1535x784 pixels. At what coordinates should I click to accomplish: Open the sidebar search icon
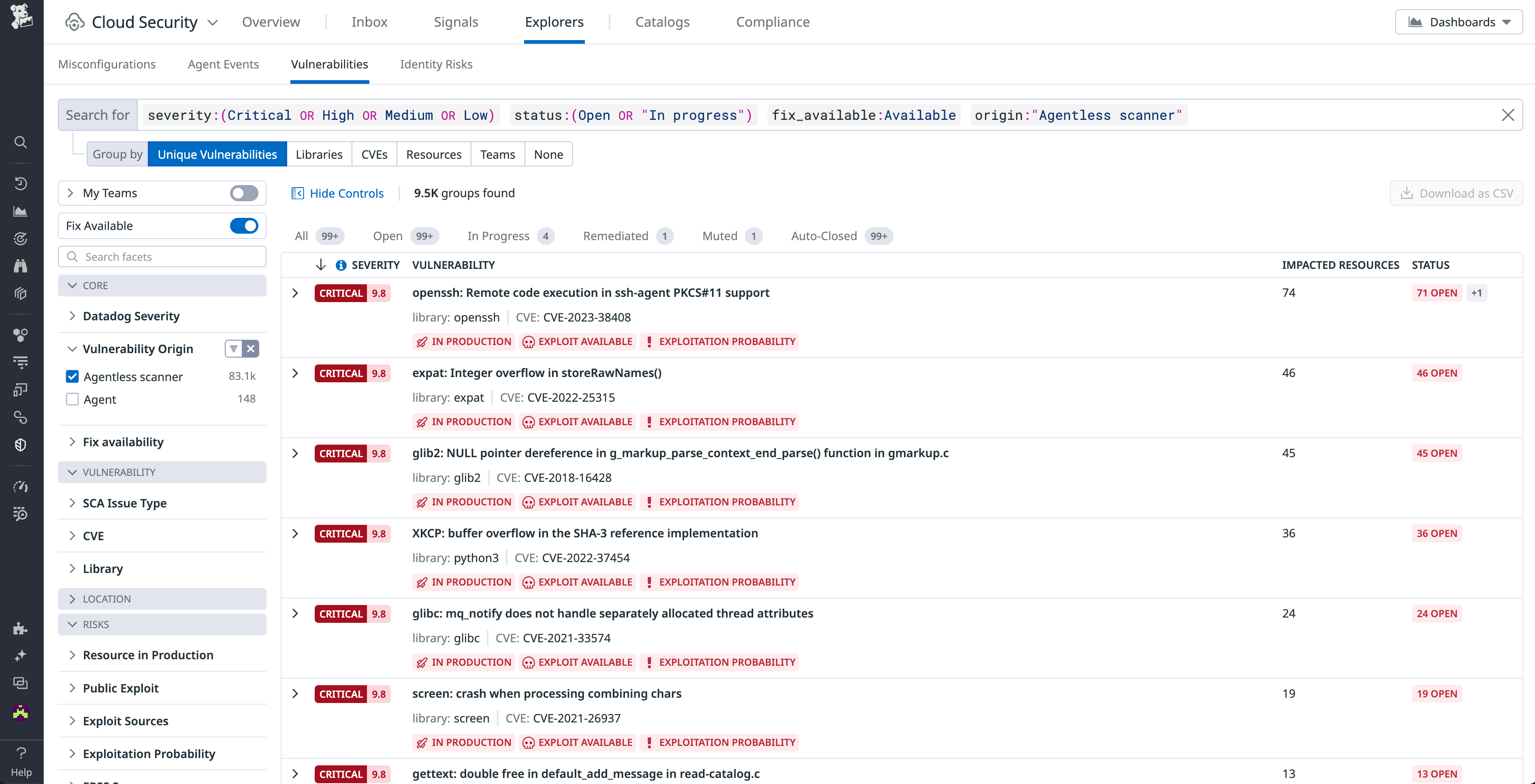pos(21,142)
